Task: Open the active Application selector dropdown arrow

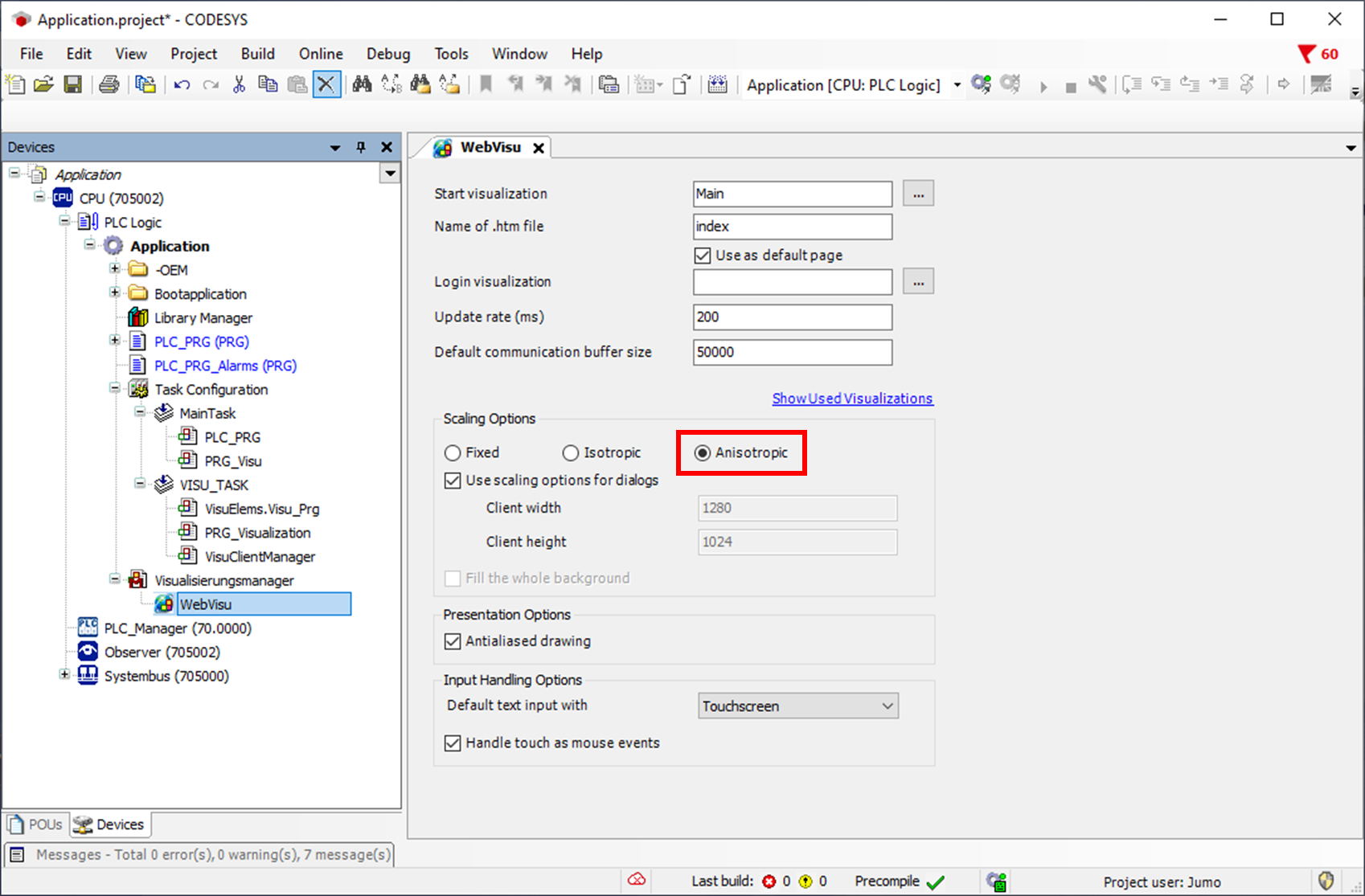Action: pyautogui.click(x=957, y=85)
